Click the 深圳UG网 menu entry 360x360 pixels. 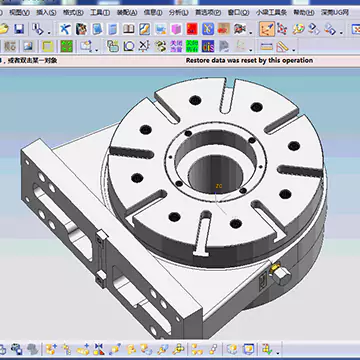pyautogui.click(x=335, y=13)
